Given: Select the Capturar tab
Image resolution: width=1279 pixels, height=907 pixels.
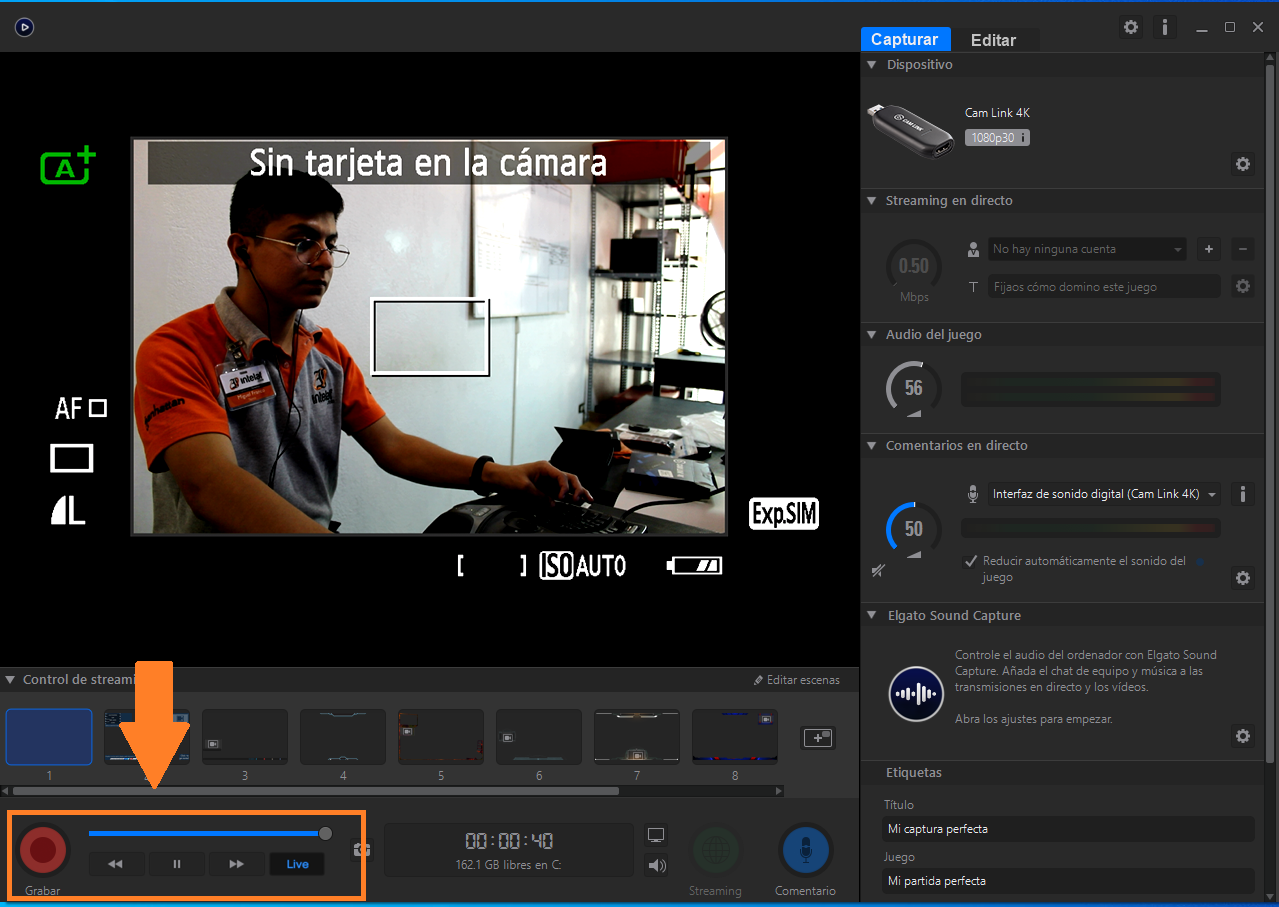Looking at the screenshot, I should coord(904,40).
